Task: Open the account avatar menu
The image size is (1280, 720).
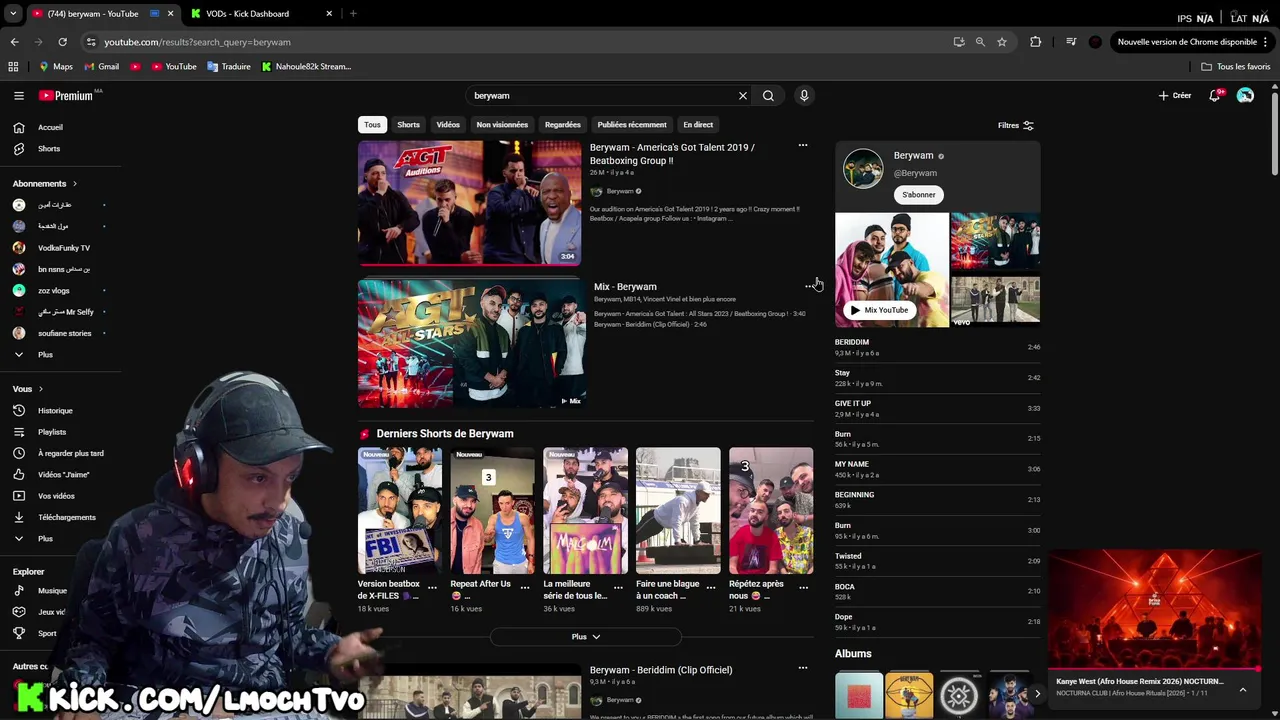Action: pyautogui.click(x=1245, y=96)
